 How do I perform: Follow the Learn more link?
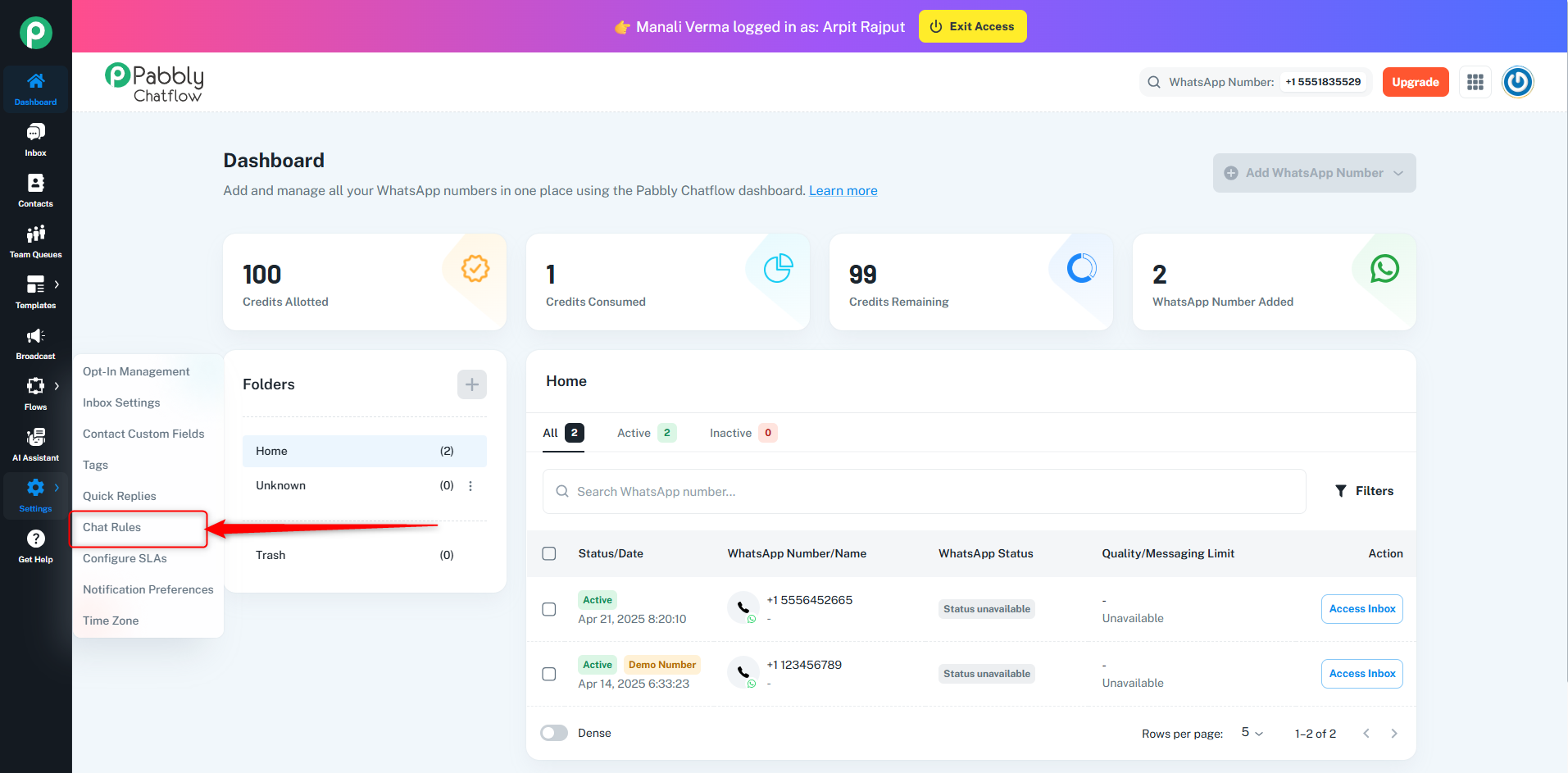click(843, 190)
